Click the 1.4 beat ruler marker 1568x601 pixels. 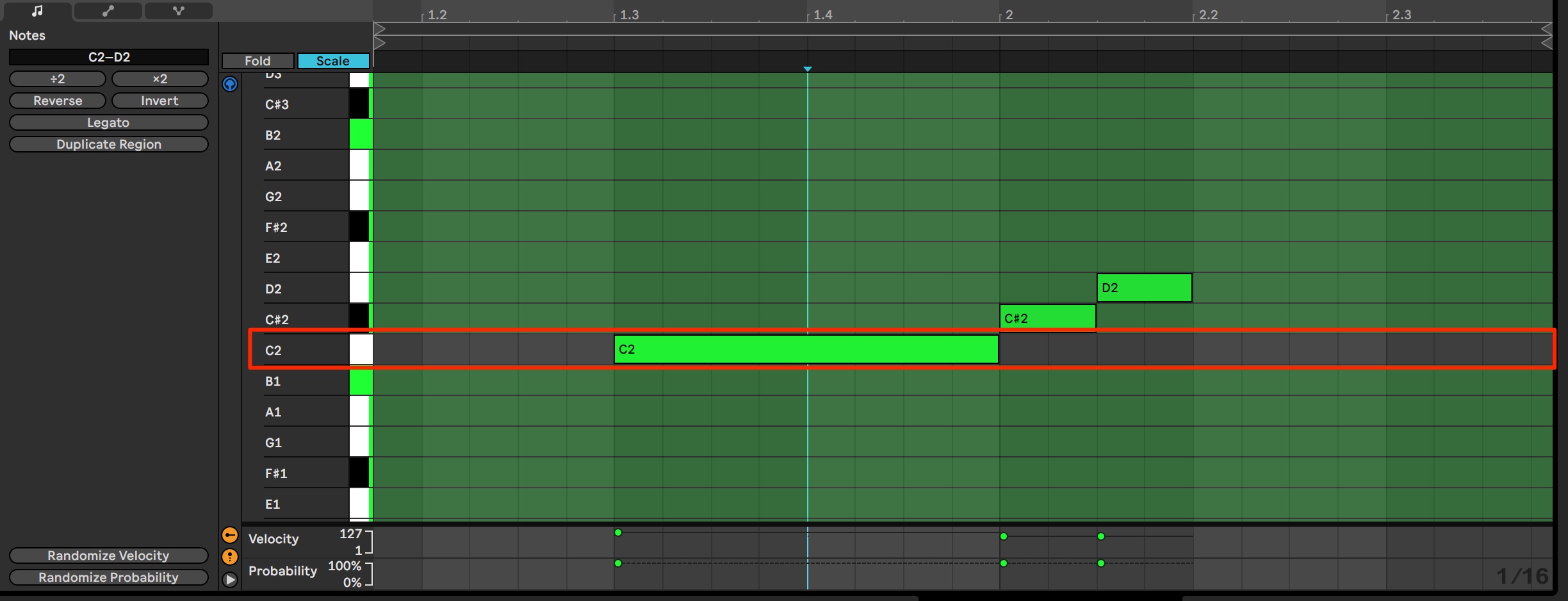click(822, 15)
